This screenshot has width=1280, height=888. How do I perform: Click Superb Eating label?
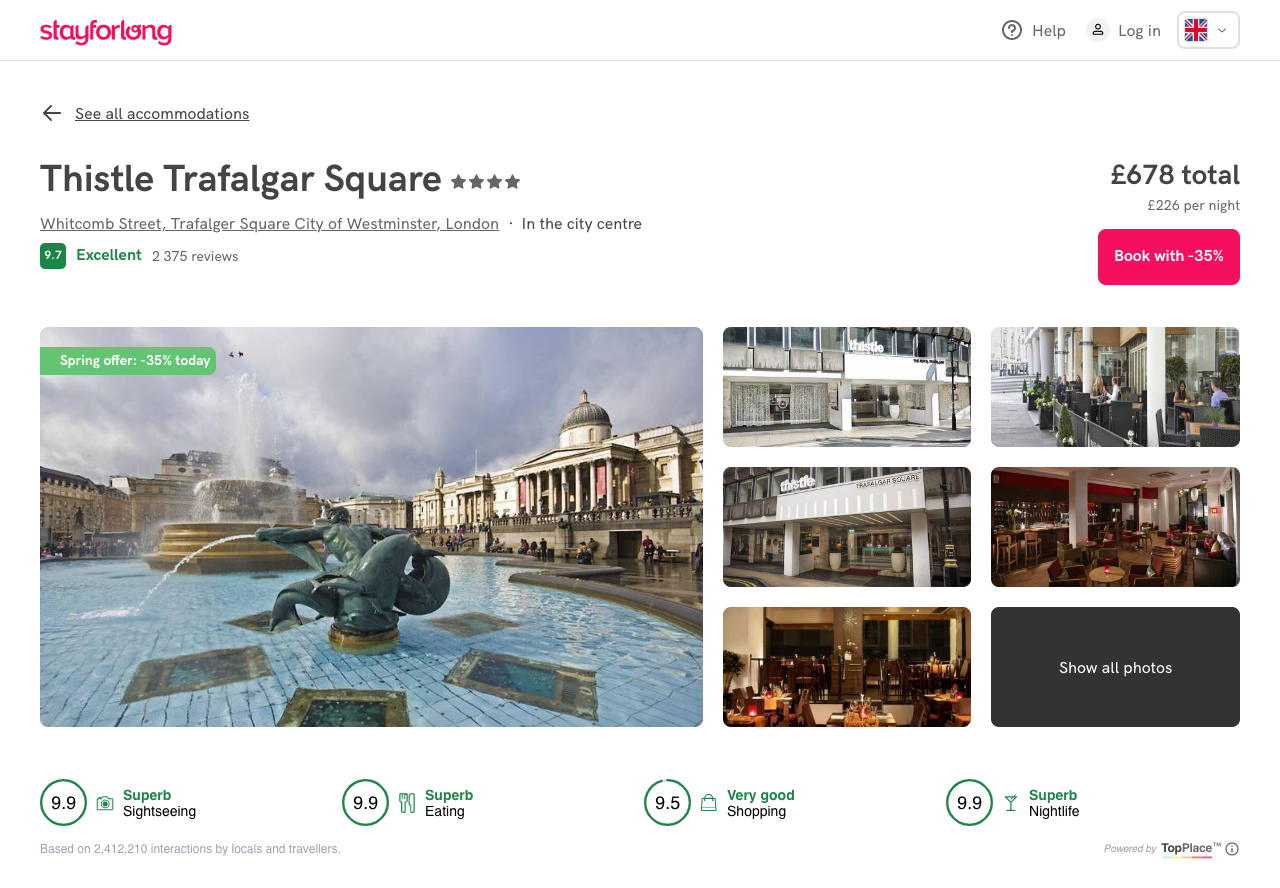click(449, 803)
